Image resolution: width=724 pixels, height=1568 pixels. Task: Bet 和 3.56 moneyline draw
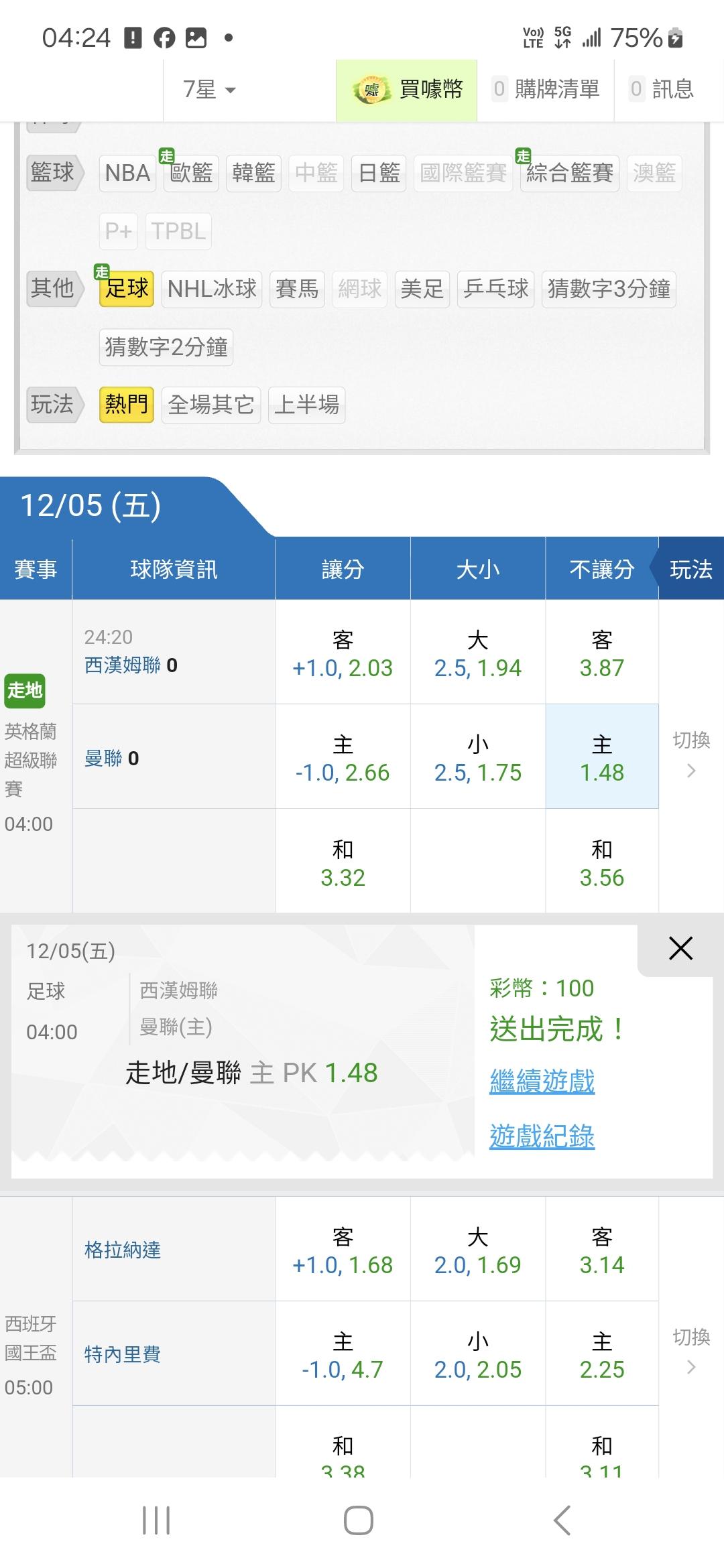click(602, 862)
